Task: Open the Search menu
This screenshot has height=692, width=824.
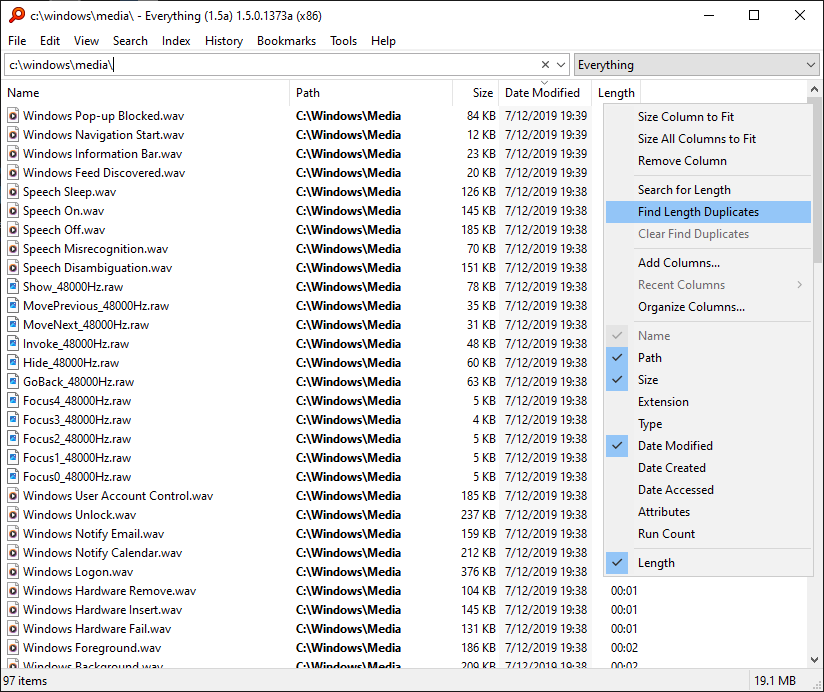Action: point(130,41)
